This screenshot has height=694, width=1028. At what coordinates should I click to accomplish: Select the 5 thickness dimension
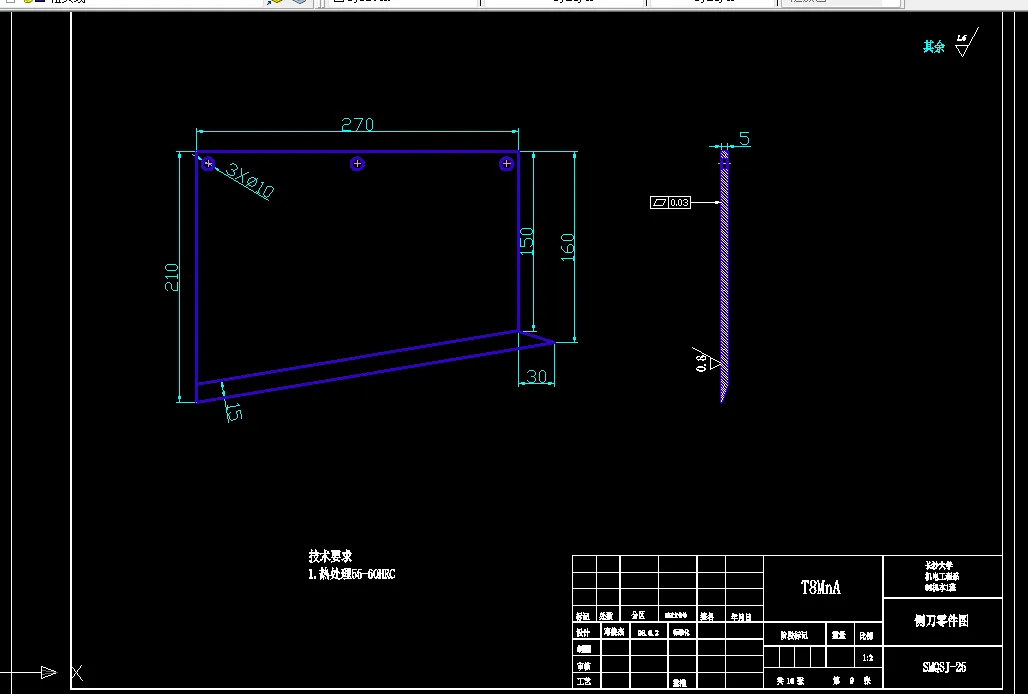tap(744, 139)
